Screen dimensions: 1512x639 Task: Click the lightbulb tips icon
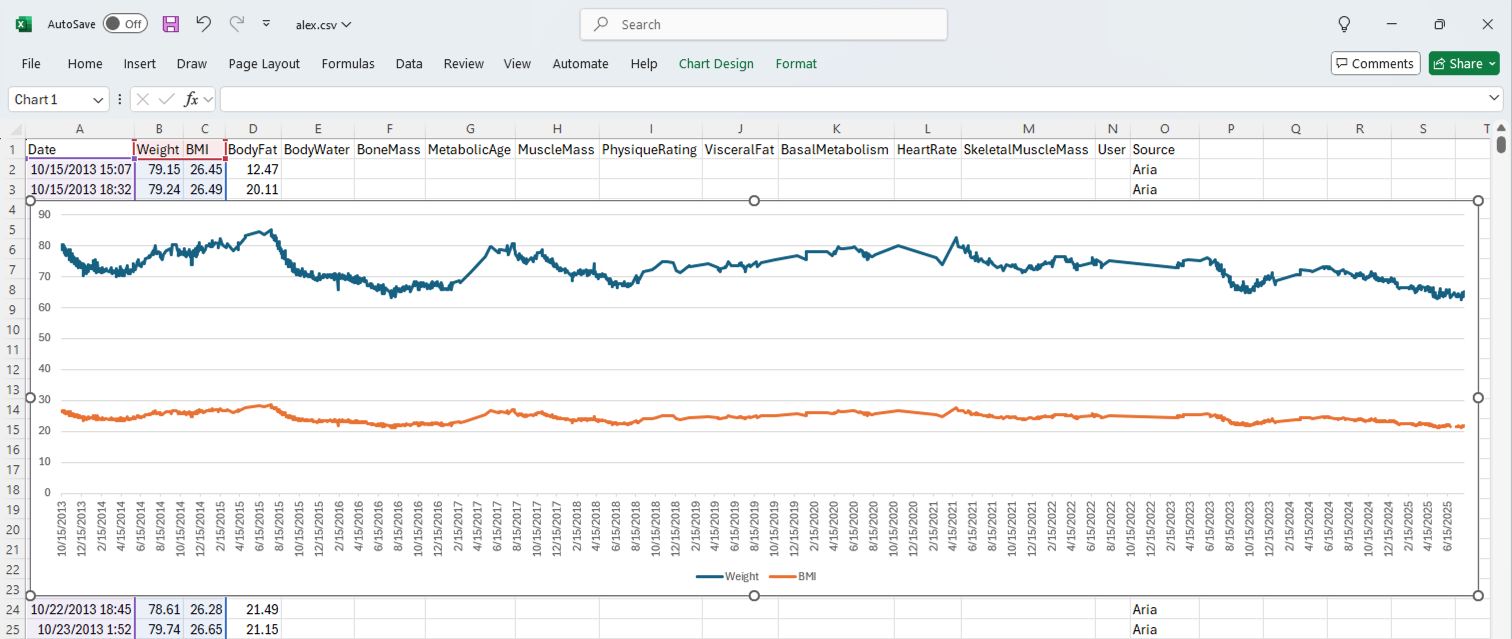pyautogui.click(x=1345, y=24)
